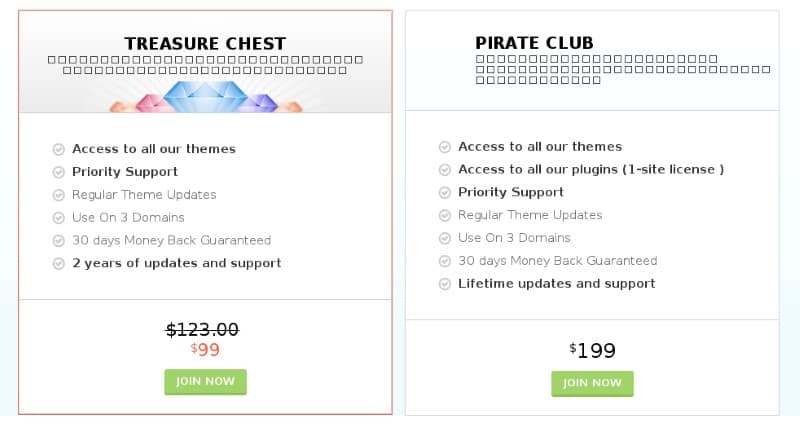Click the crossed-out $123.00 price

tap(202, 329)
